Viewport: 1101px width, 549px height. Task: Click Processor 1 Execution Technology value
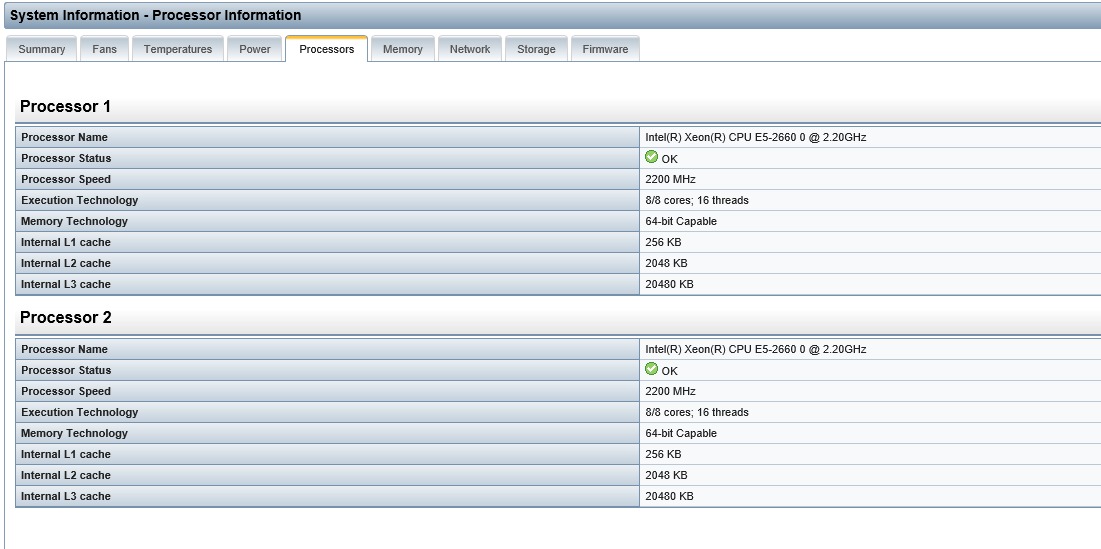tap(697, 200)
